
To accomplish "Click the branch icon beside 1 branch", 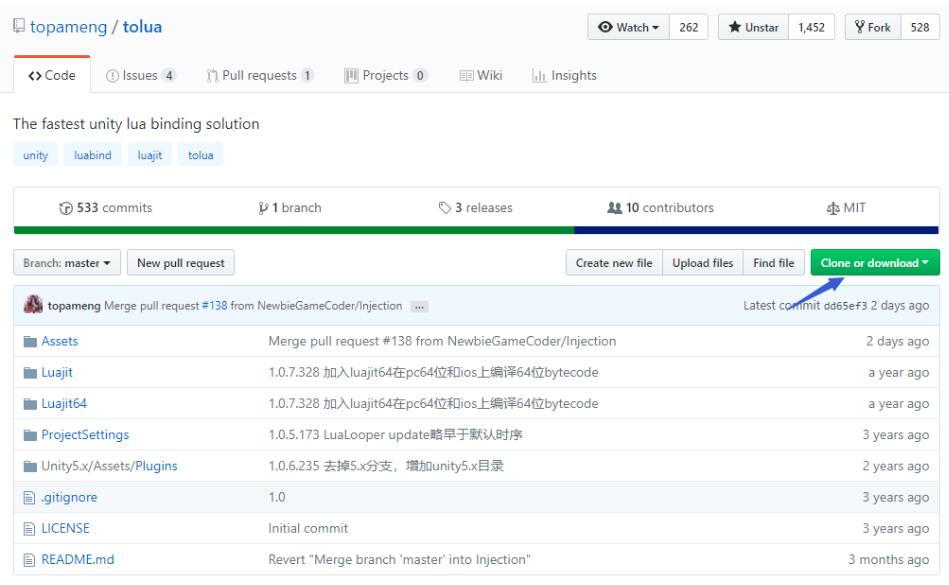I will [x=263, y=208].
